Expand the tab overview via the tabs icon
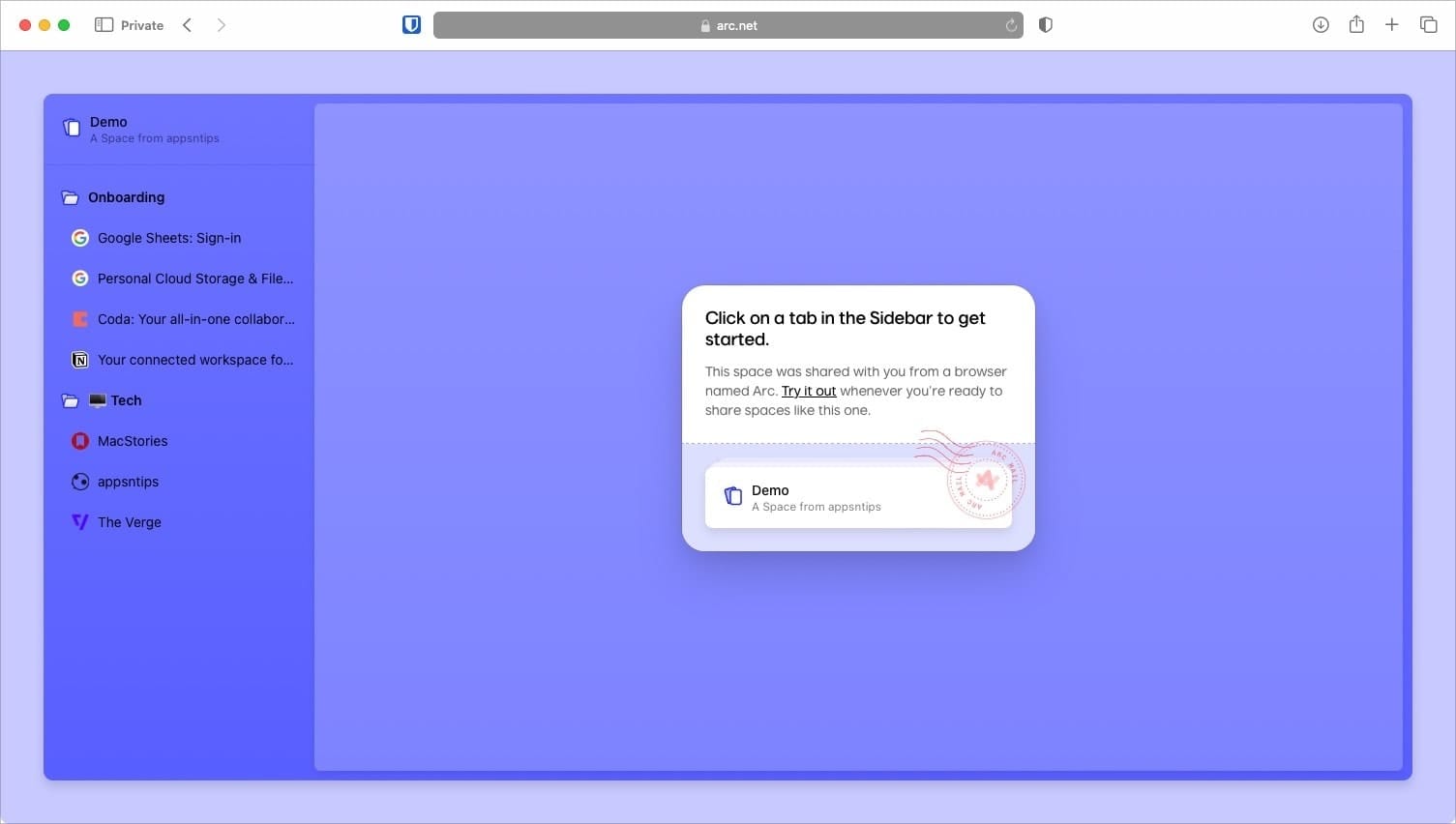This screenshot has height=824, width=1456. pos(1428,24)
